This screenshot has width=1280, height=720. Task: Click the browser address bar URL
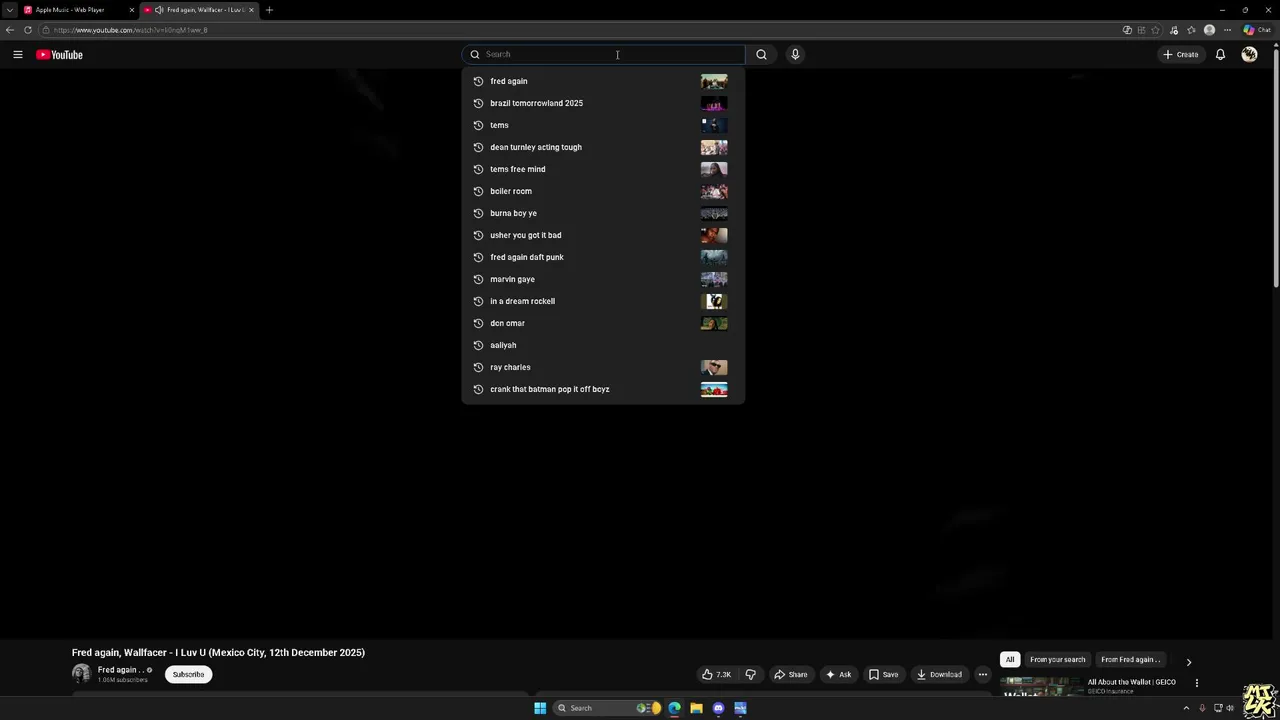point(131,30)
